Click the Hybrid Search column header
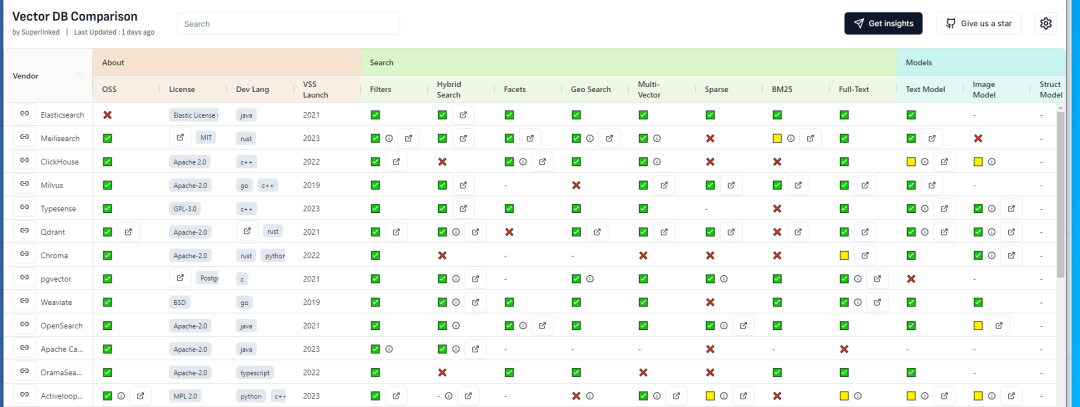The image size is (1080, 407). (x=449, y=90)
